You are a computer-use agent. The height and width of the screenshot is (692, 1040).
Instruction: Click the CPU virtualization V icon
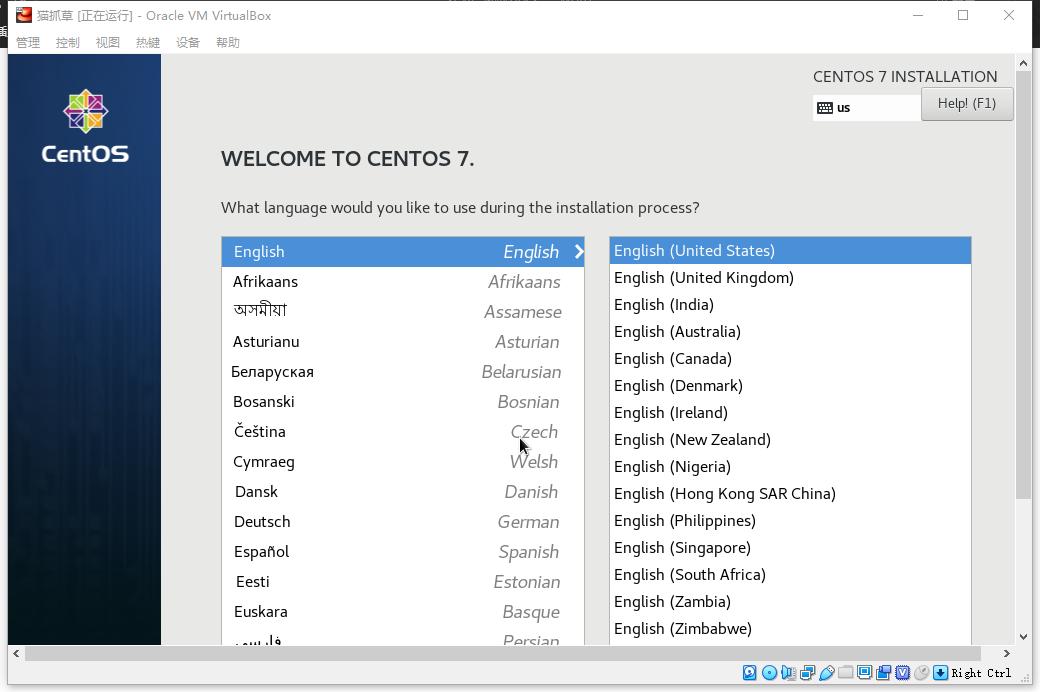click(903, 673)
